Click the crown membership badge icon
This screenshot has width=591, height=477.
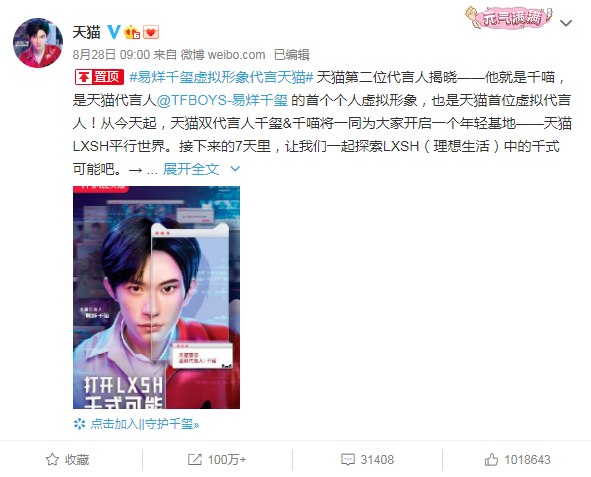132,32
